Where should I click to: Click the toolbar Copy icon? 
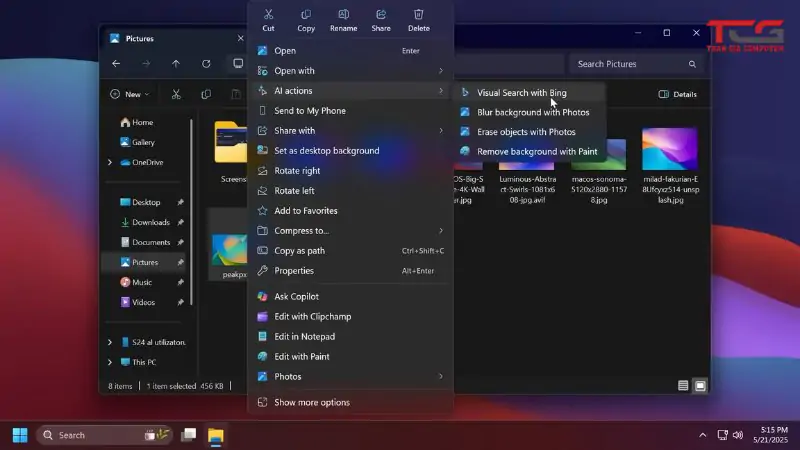(x=206, y=94)
